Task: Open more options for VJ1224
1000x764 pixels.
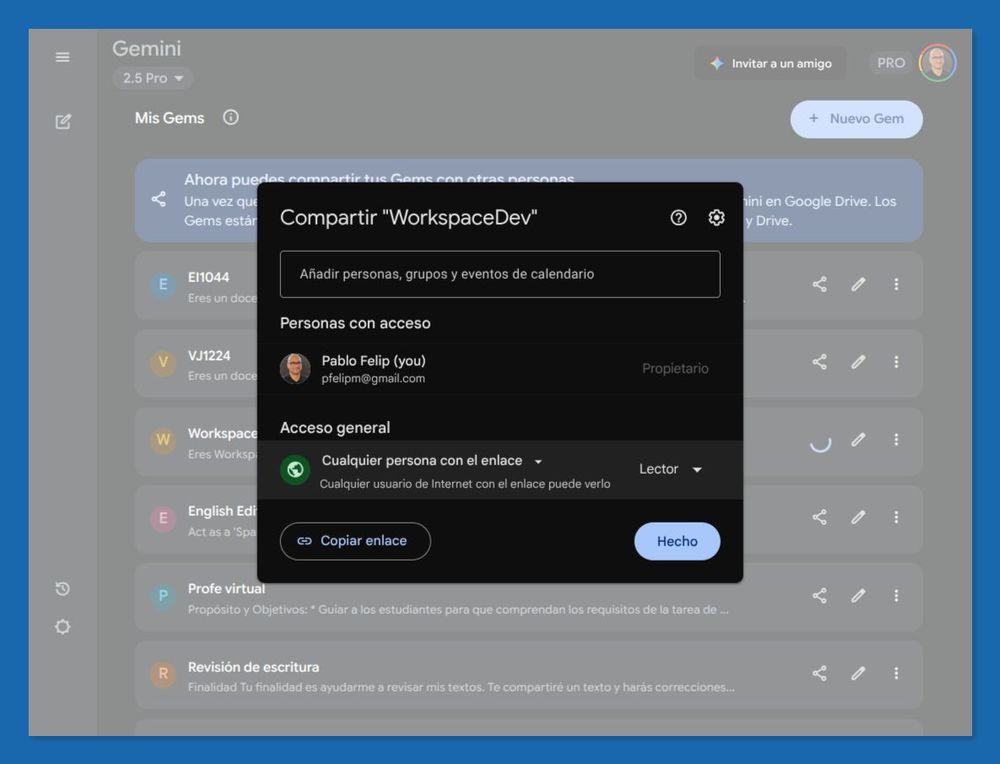Action: tap(896, 362)
